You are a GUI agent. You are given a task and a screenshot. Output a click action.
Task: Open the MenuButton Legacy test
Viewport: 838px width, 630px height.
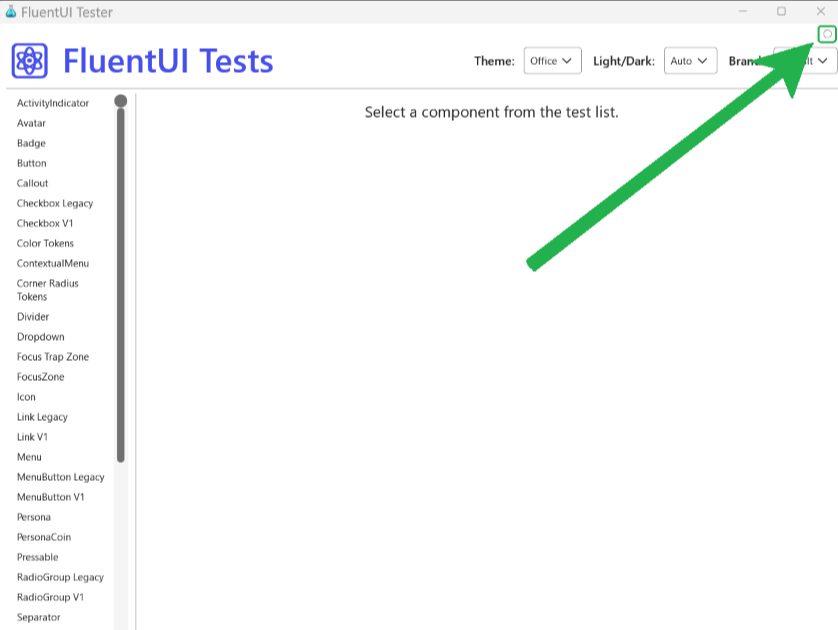click(x=60, y=477)
